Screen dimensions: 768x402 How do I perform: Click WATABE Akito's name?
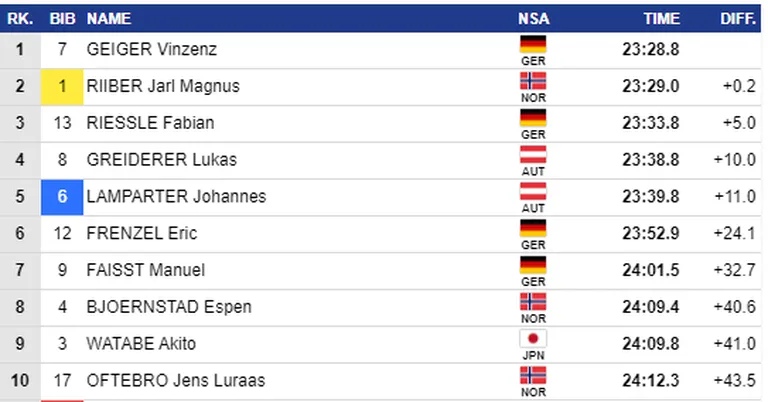(141, 343)
